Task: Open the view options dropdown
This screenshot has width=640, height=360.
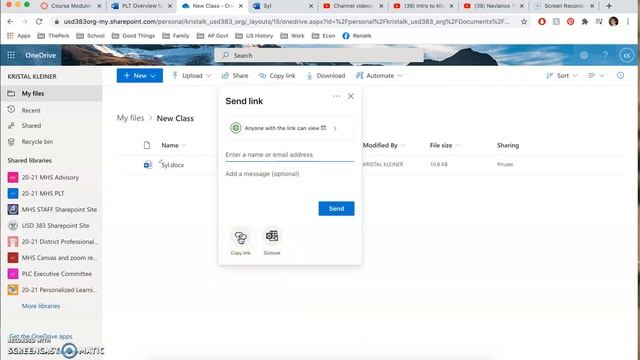Action: [596, 76]
